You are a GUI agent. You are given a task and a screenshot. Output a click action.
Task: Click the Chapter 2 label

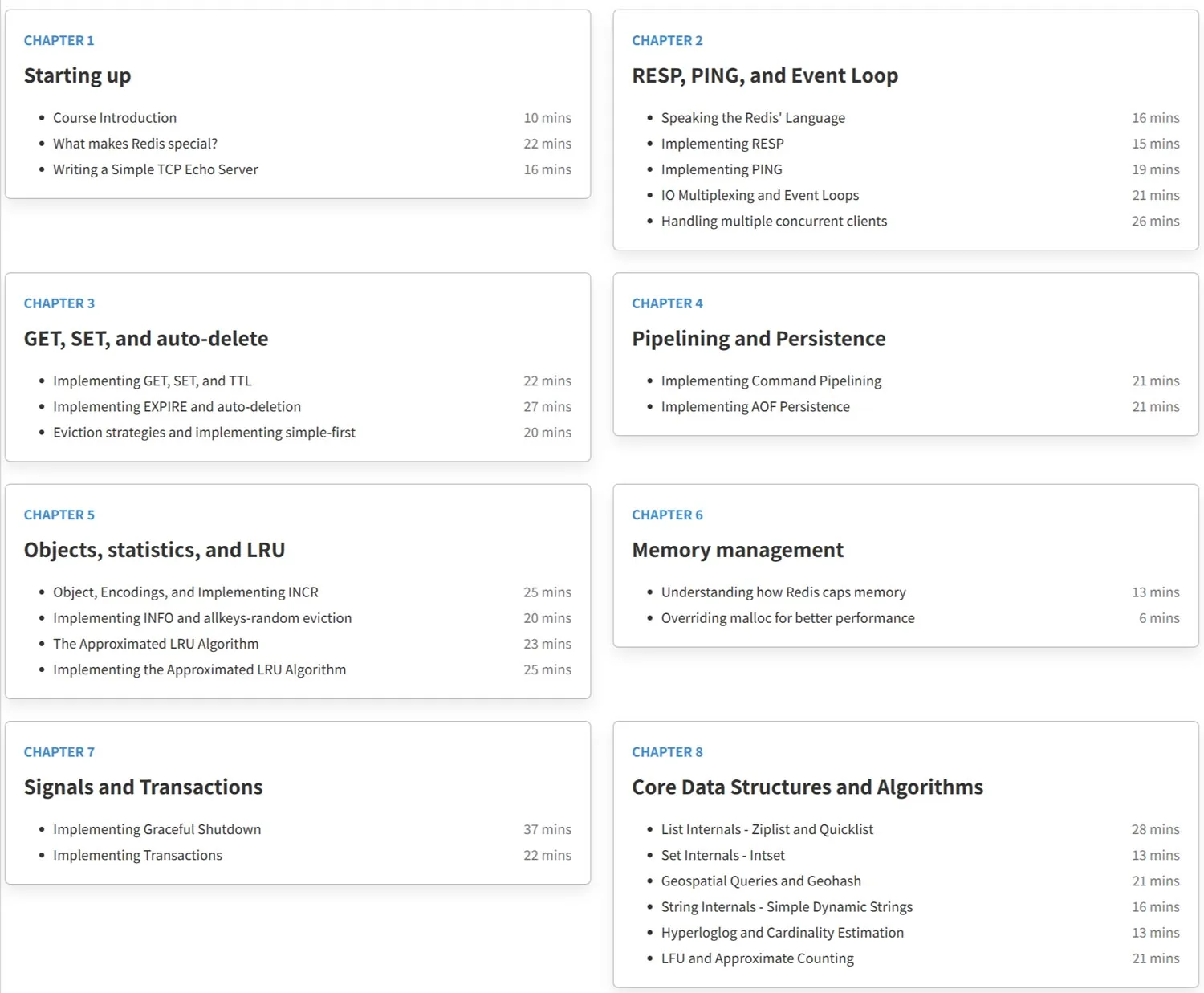667,40
